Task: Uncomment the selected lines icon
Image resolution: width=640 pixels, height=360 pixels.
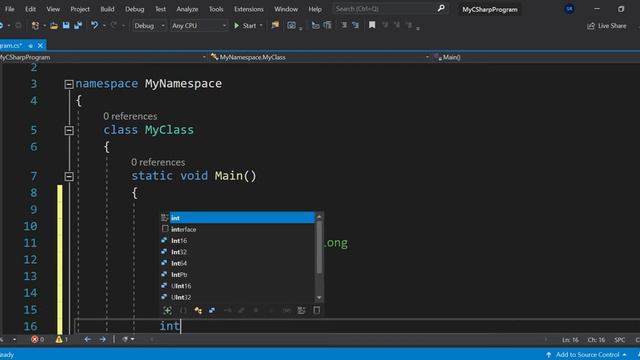Action: (x=327, y=26)
